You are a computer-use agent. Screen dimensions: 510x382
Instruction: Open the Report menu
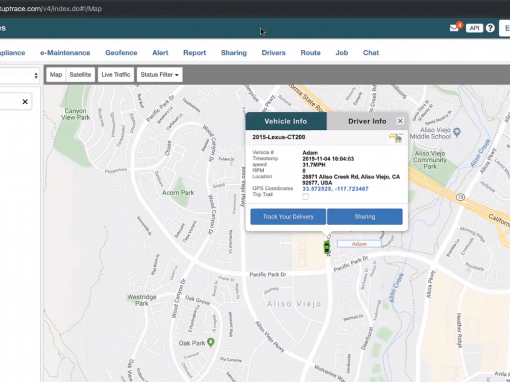tap(195, 53)
